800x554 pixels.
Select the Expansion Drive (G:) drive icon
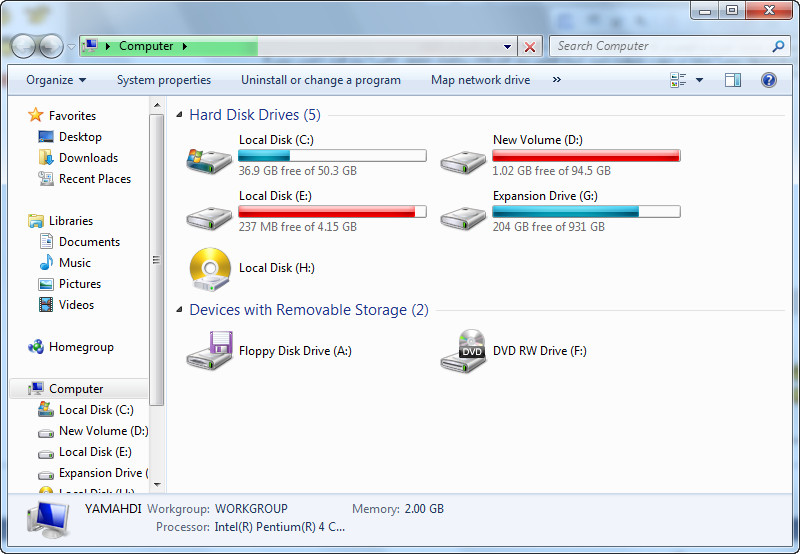coord(463,218)
